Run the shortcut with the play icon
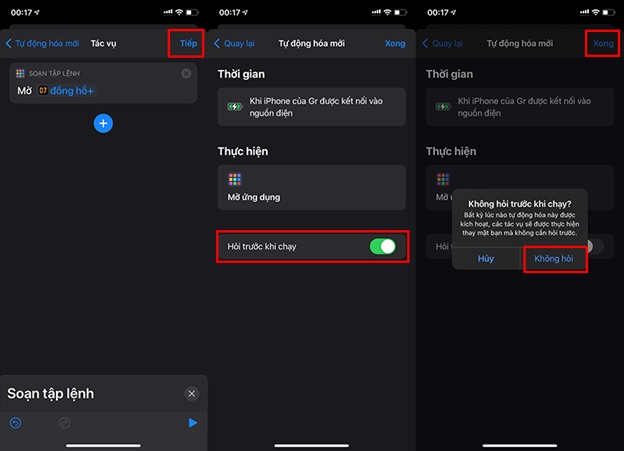The width and height of the screenshot is (624, 451). point(192,423)
